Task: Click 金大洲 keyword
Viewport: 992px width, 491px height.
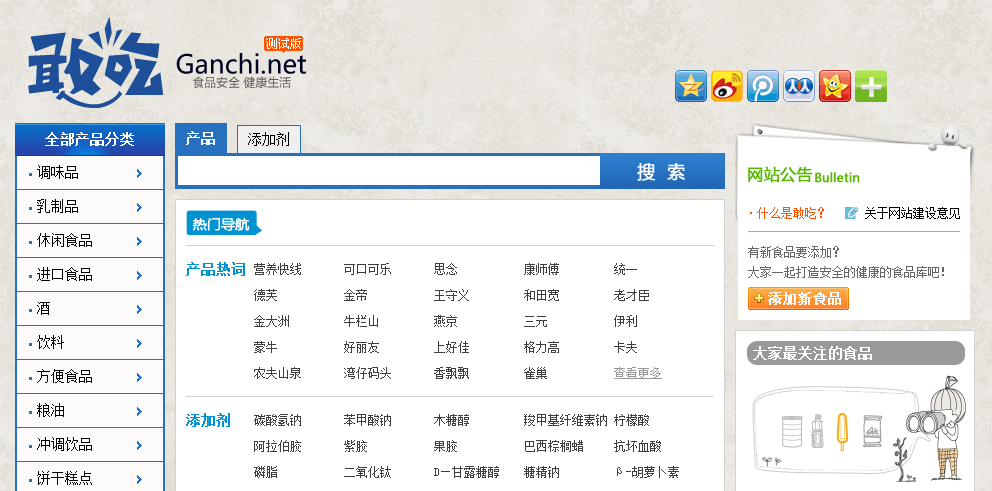Action: [271, 321]
